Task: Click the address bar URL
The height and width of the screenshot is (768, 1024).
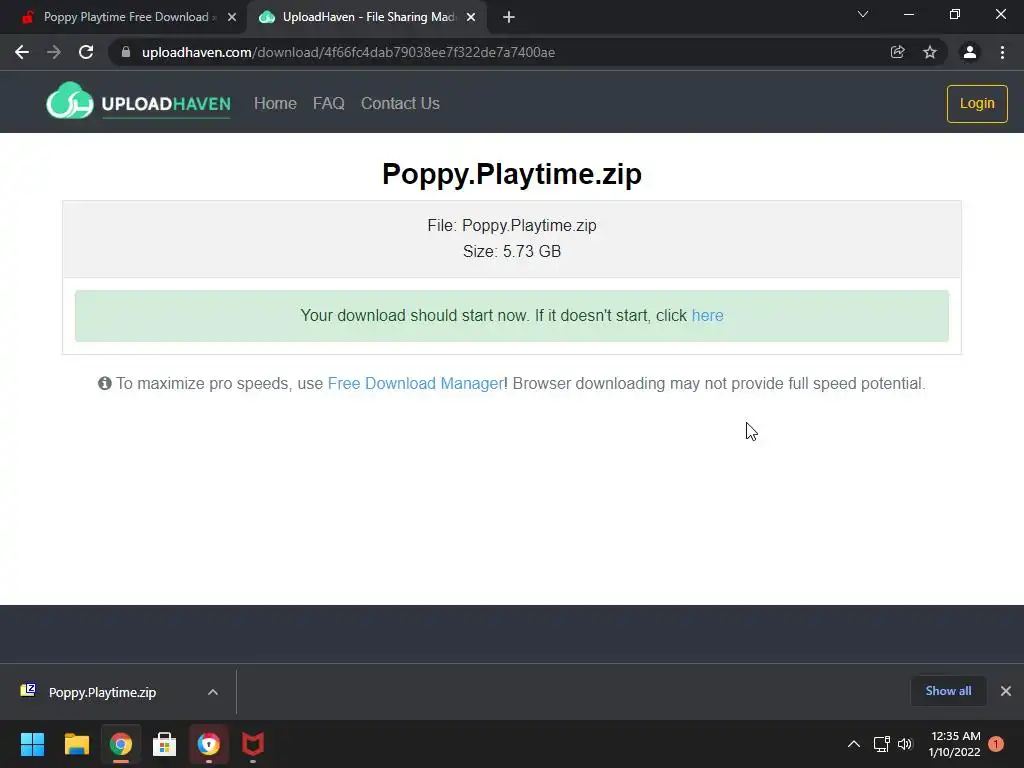Action: [x=348, y=52]
